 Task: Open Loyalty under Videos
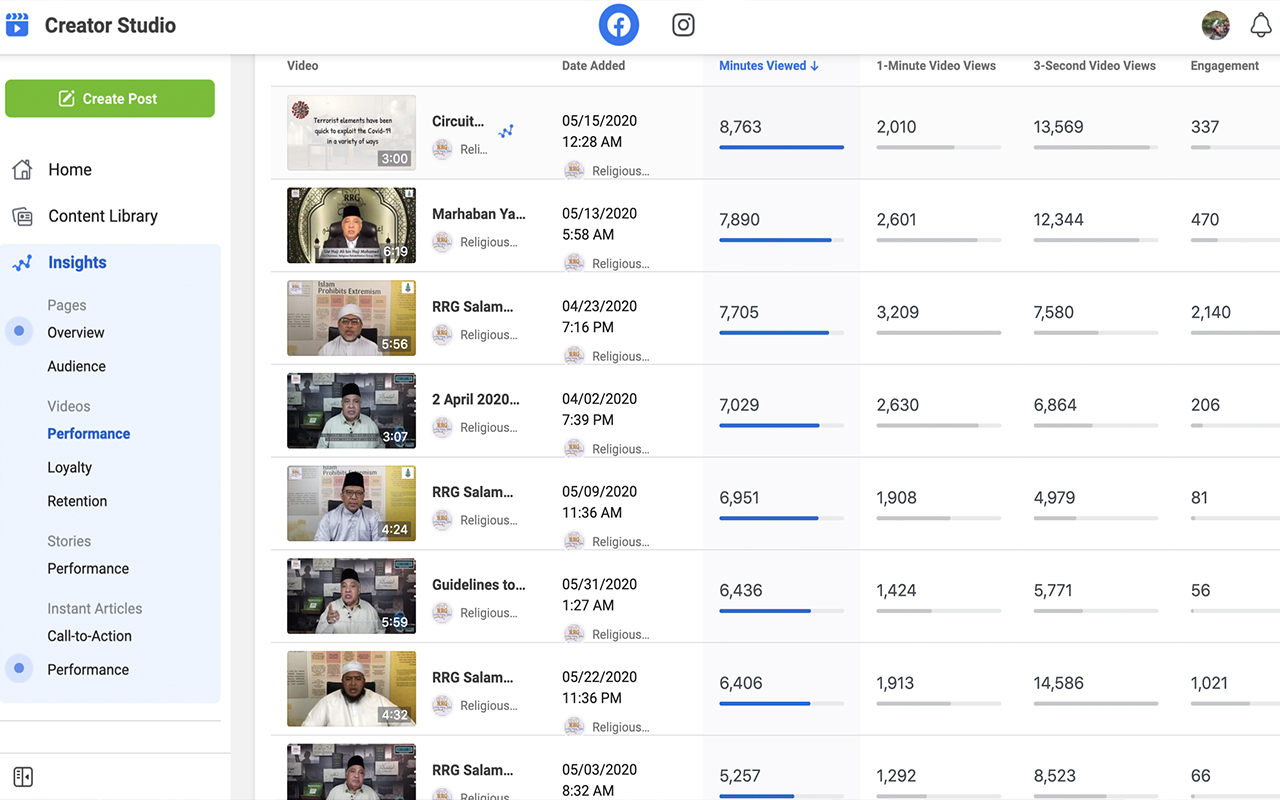69,467
